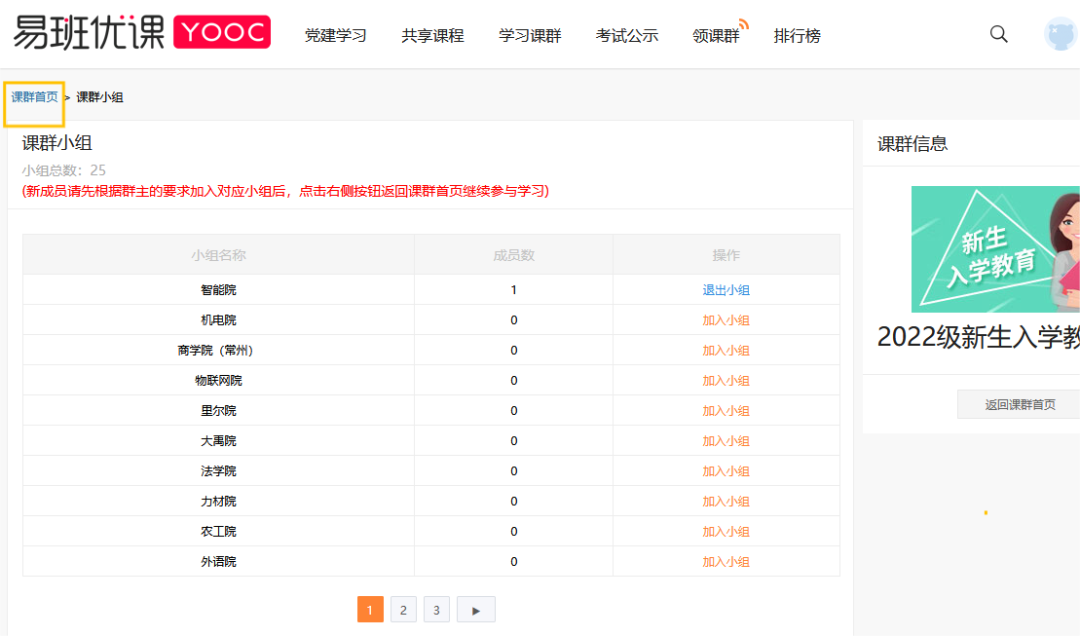This screenshot has width=1080, height=636.
Task: Open the search magnifier icon
Action: pyautogui.click(x=998, y=34)
